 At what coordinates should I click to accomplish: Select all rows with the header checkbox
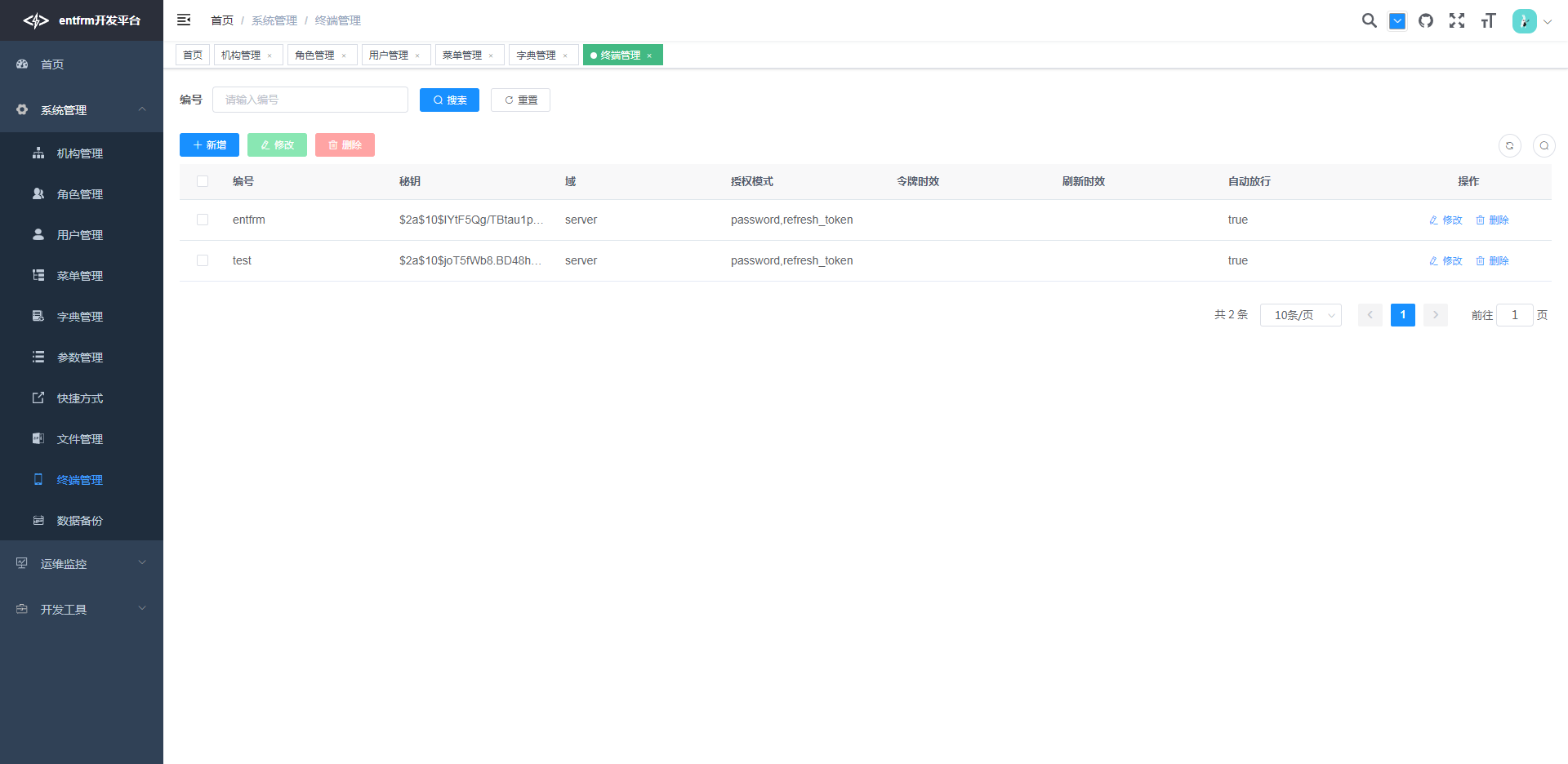click(203, 181)
